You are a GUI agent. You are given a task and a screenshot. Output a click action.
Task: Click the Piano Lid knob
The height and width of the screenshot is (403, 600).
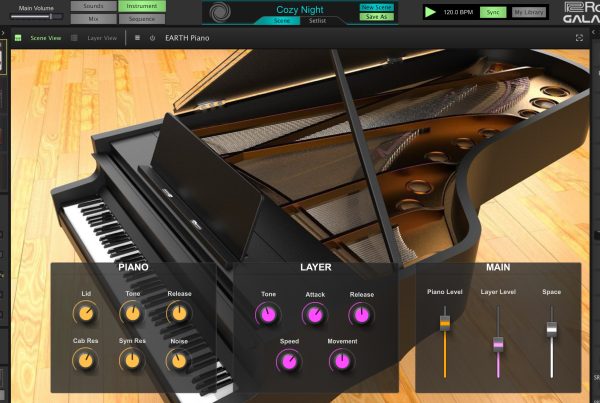tap(86, 313)
